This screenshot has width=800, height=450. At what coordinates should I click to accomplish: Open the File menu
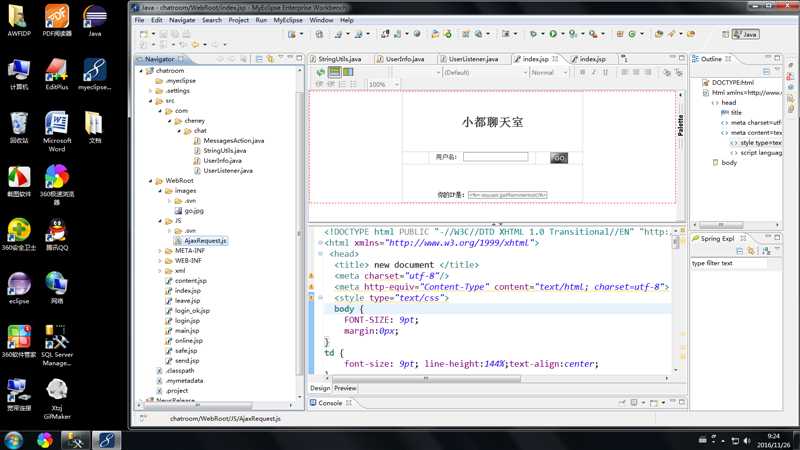139,20
